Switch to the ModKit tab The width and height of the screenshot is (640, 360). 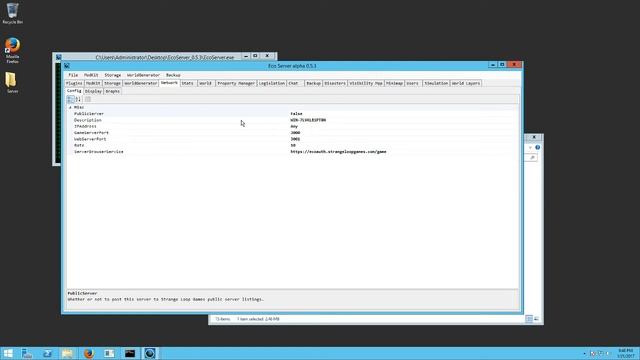(x=93, y=83)
